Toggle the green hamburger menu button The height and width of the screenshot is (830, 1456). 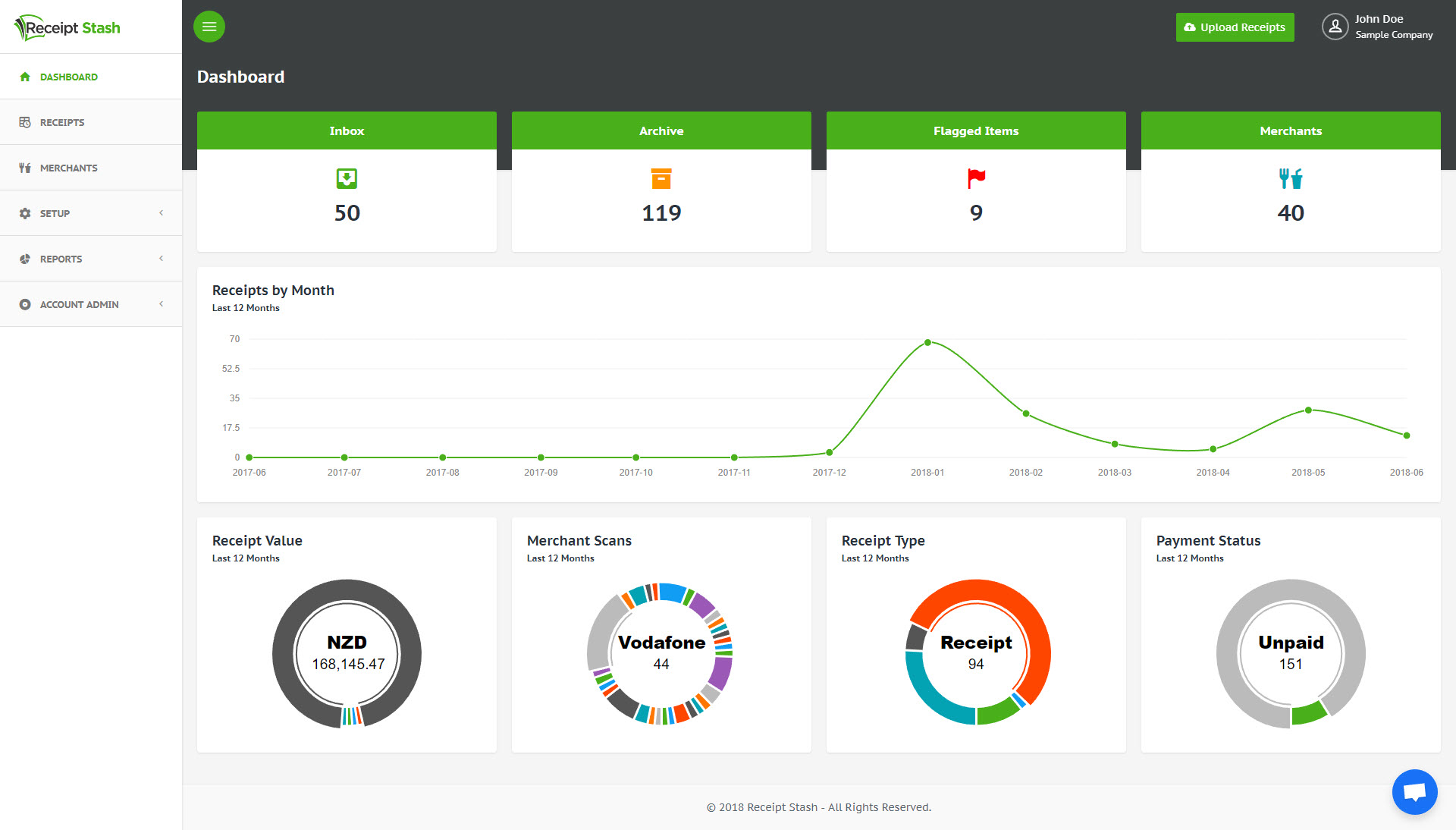pos(209,27)
